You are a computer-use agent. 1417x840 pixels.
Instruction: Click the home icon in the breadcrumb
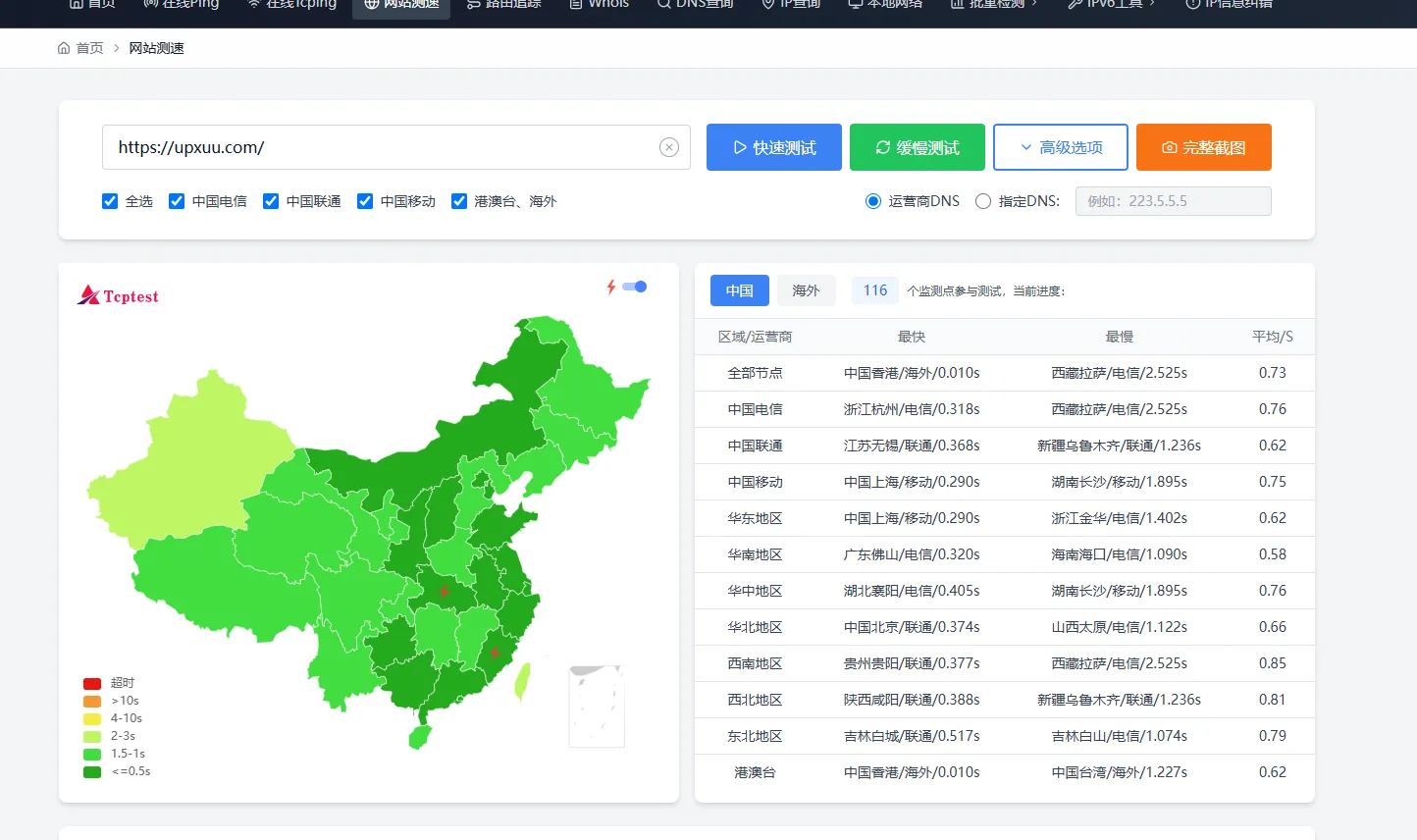coord(64,48)
